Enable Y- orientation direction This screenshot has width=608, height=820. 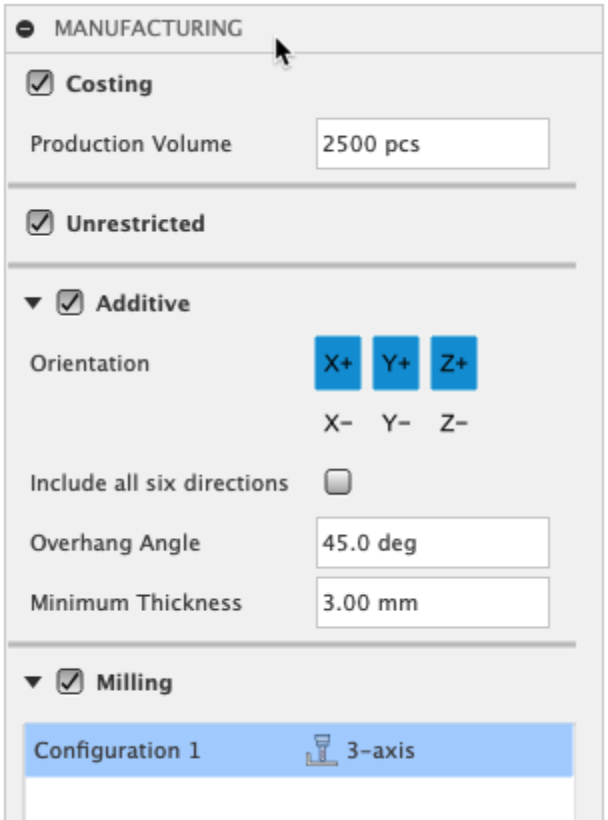396,424
